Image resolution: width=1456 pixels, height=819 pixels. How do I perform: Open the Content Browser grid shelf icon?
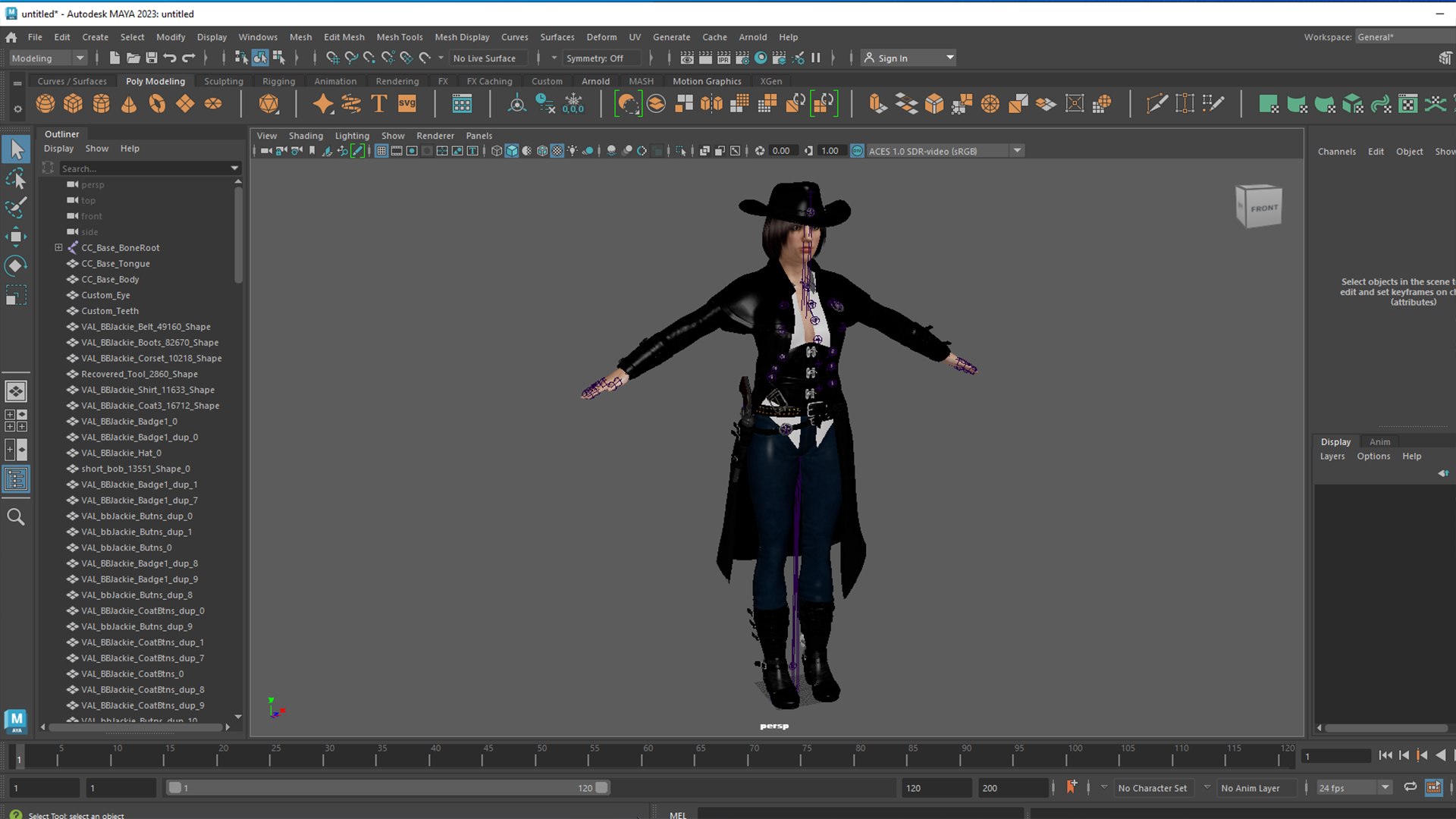pyautogui.click(x=462, y=104)
